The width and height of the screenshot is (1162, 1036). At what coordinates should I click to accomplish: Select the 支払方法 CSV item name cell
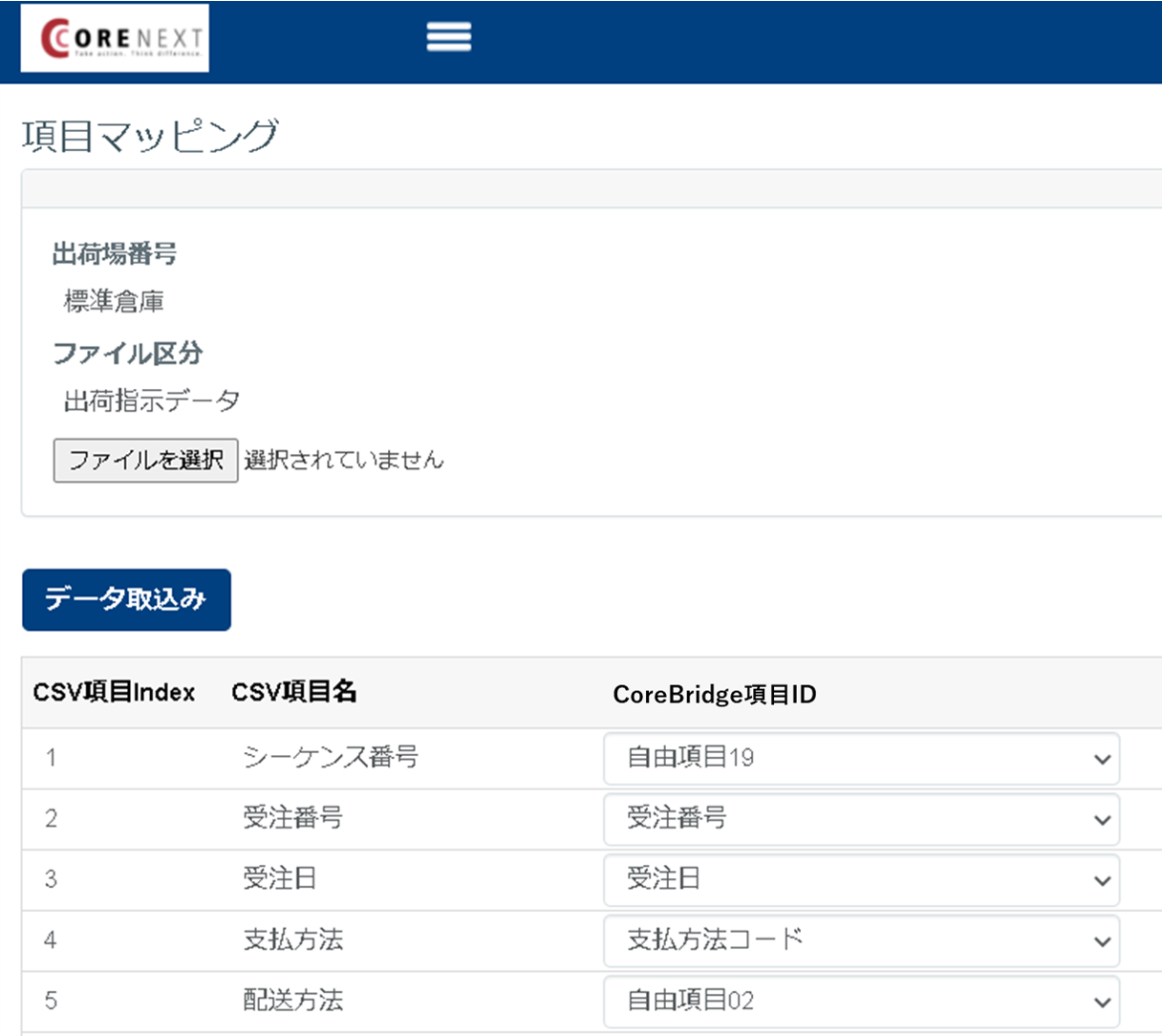(x=292, y=940)
